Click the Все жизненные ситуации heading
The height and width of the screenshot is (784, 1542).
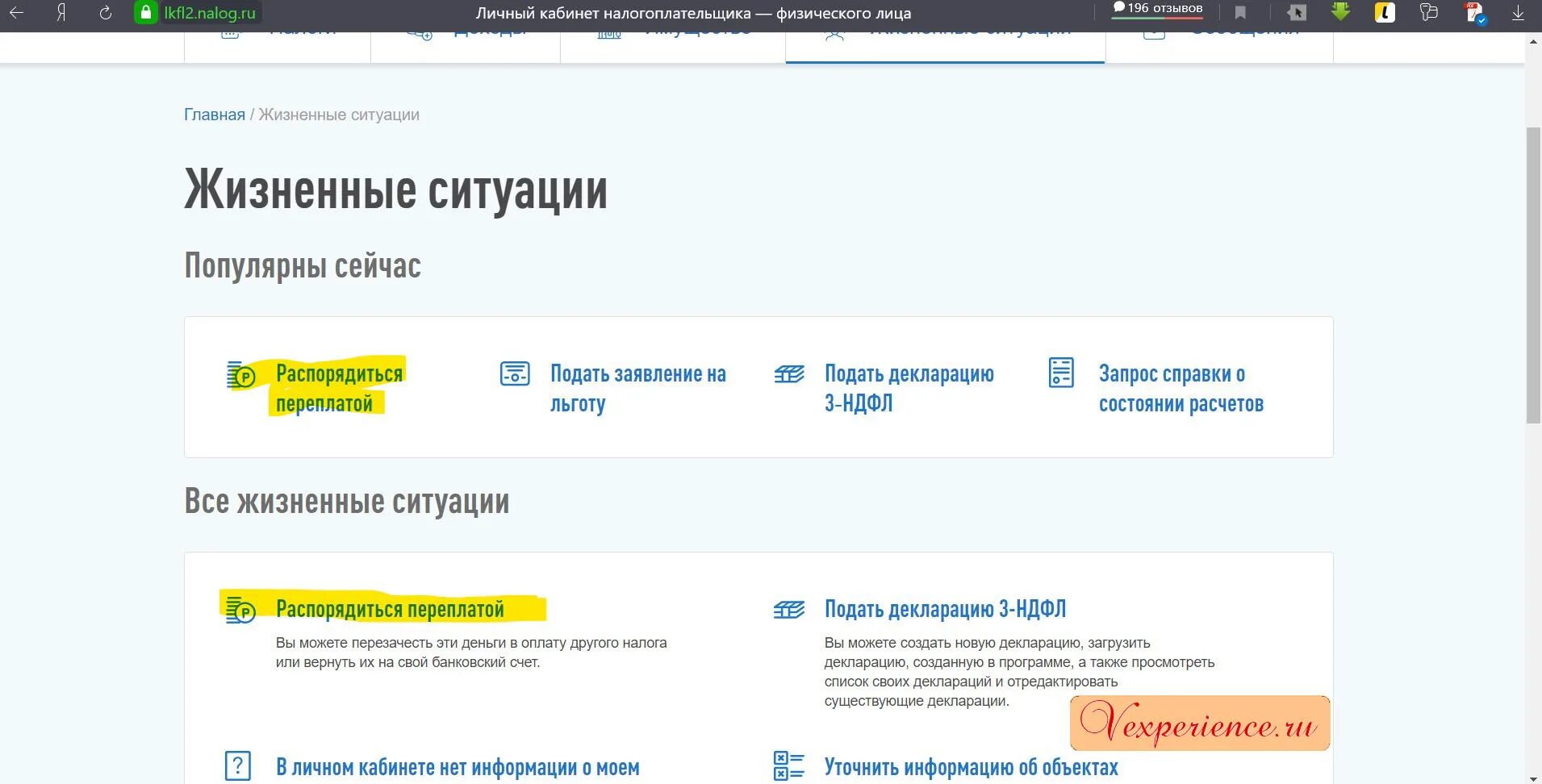click(347, 502)
